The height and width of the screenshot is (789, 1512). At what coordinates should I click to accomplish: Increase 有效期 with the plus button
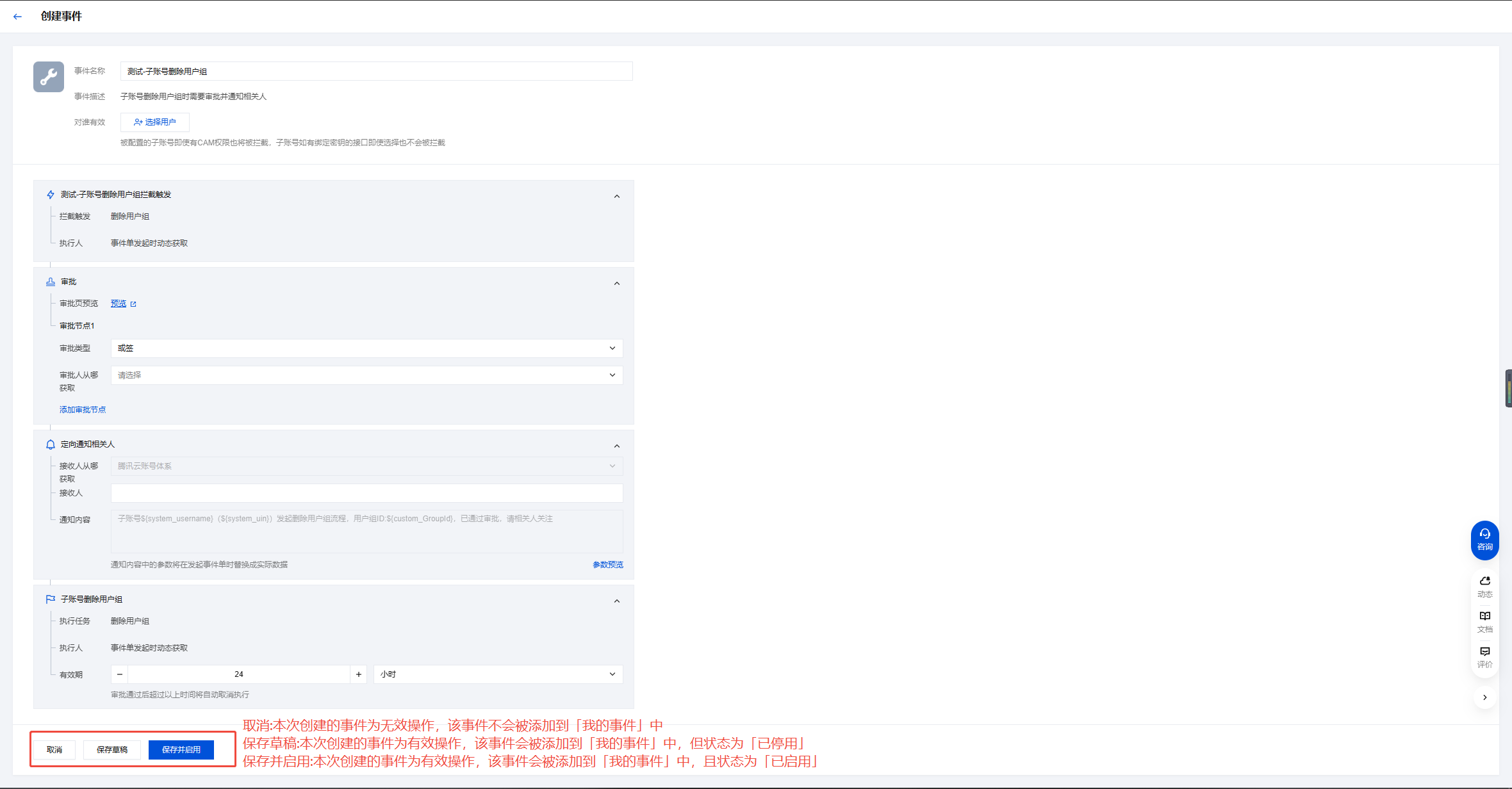coord(358,674)
